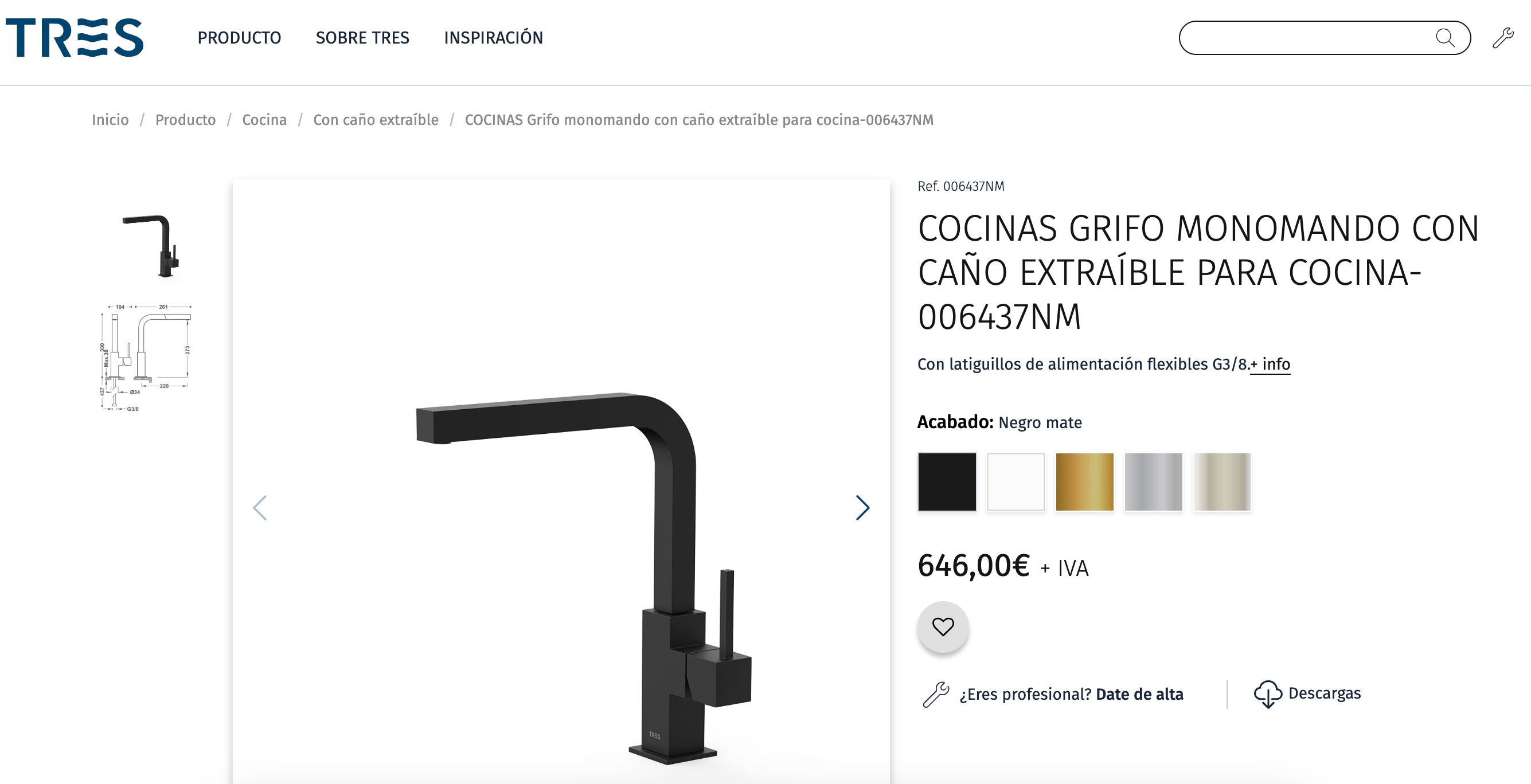Screen dimensions: 1531x784
Task: Click the search magnifier icon
Action: 1445,38
